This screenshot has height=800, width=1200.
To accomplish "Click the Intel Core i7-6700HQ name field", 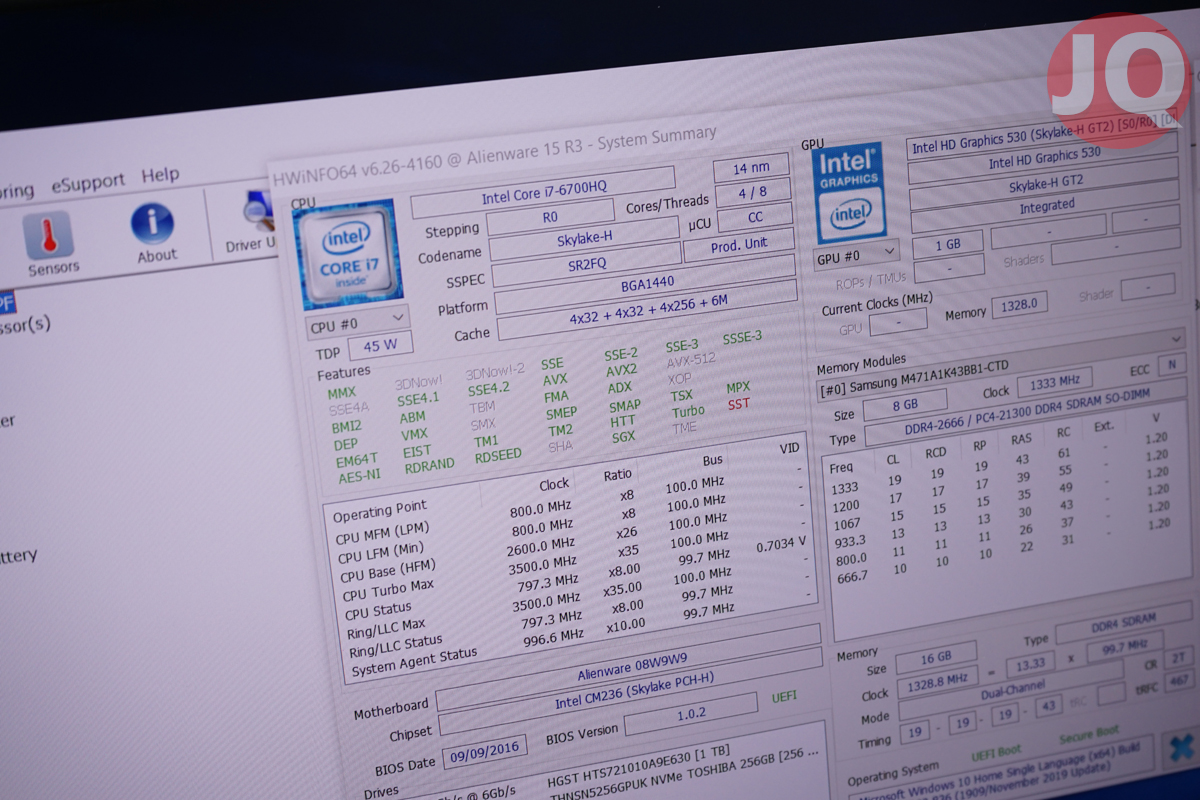I will pyautogui.click(x=543, y=191).
